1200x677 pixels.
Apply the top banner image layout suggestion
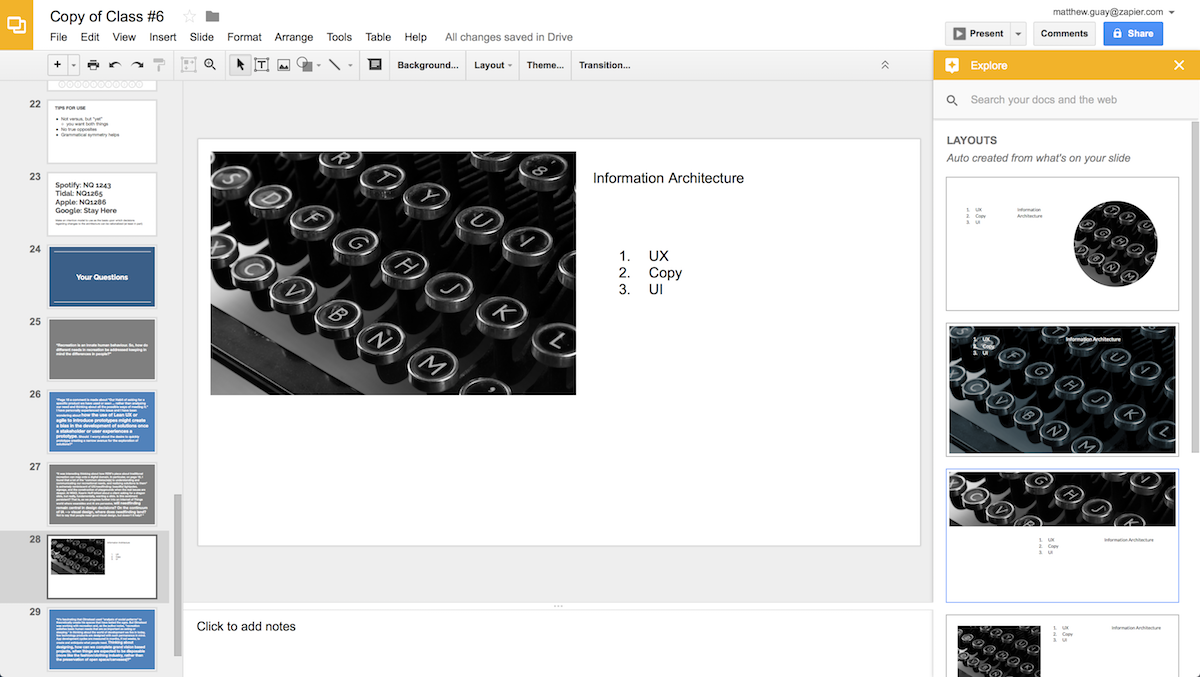coord(1062,536)
